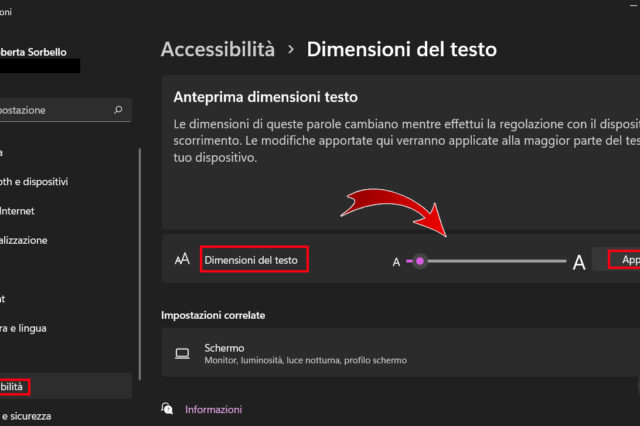
Task: Go back via the Accessibilità breadcrumb
Action: point(217,49)
